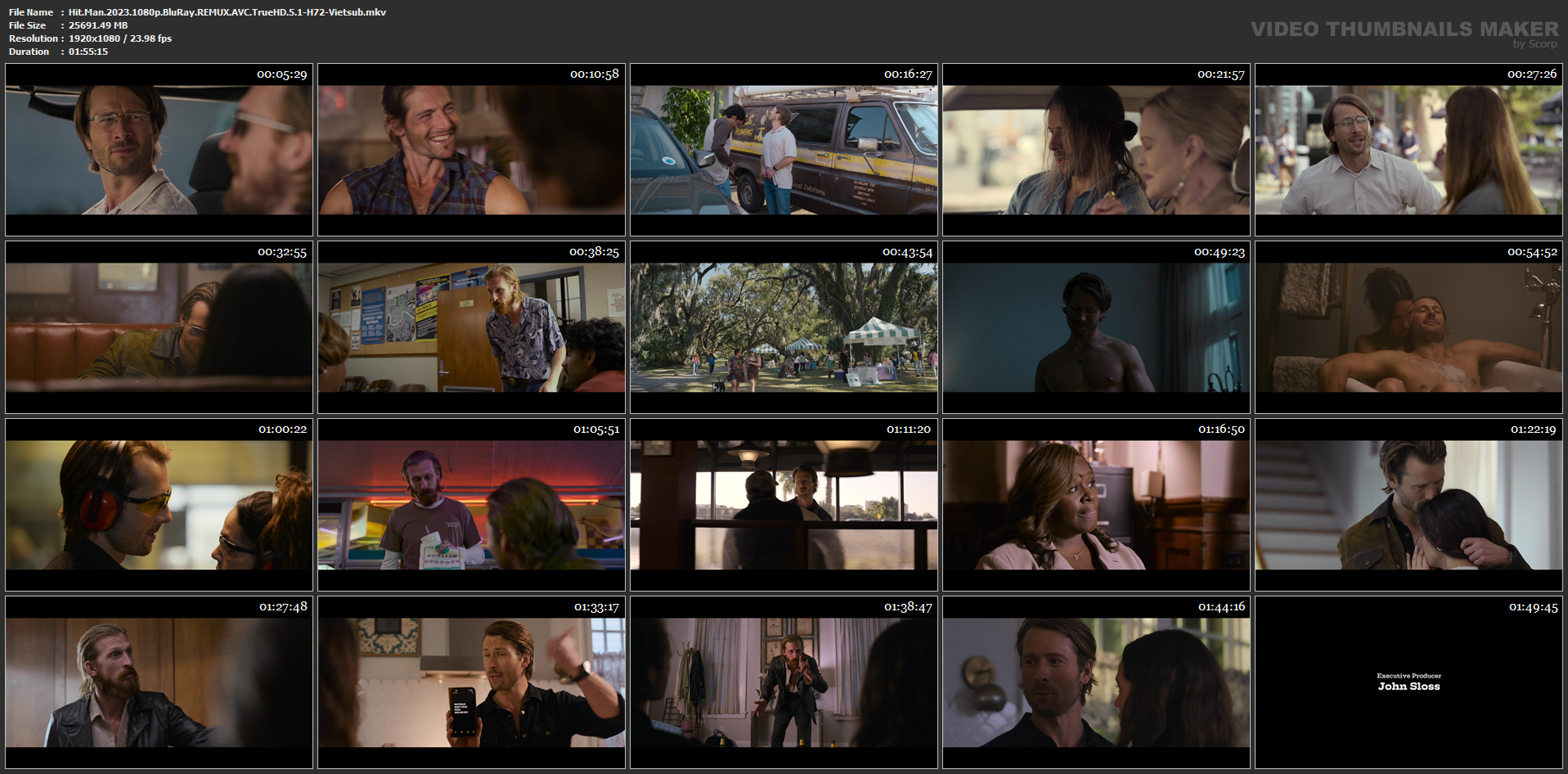Select the thumbnail at 00:05:29

click(x=159, y=150)
